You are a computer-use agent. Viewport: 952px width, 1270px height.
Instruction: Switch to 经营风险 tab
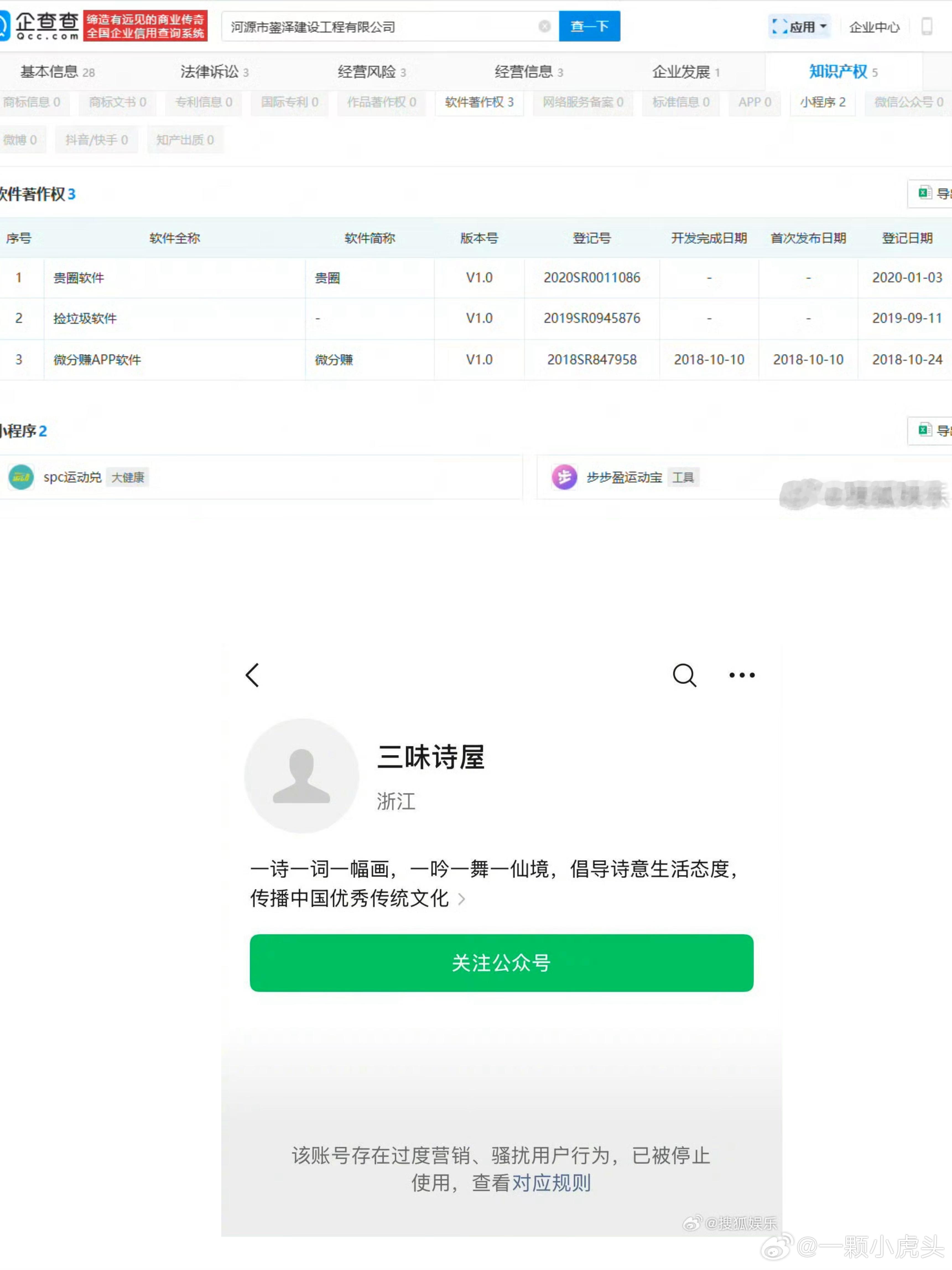[x=372, y=72]
